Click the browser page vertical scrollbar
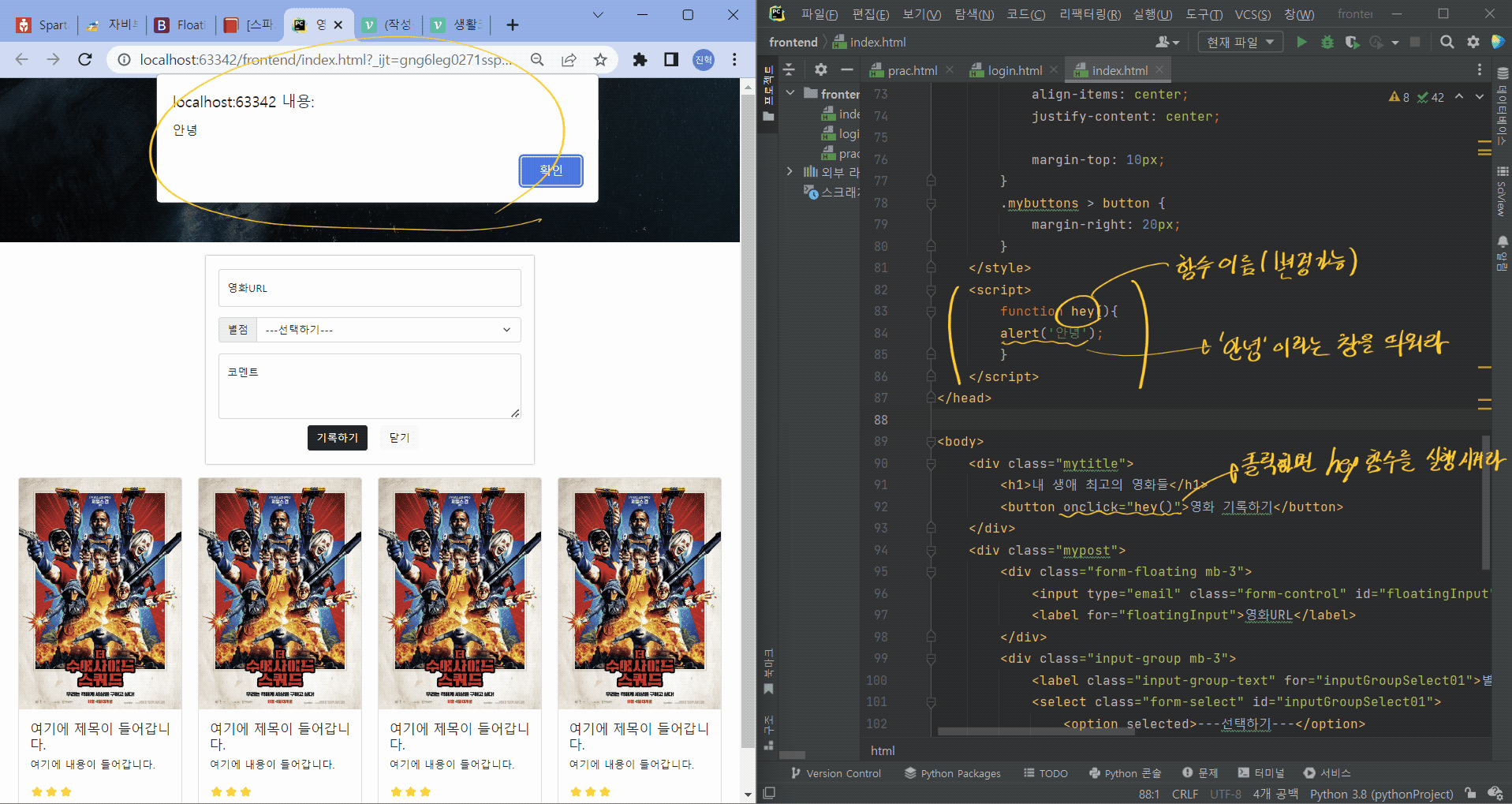 pyautogui.click(x=748, y=422)
